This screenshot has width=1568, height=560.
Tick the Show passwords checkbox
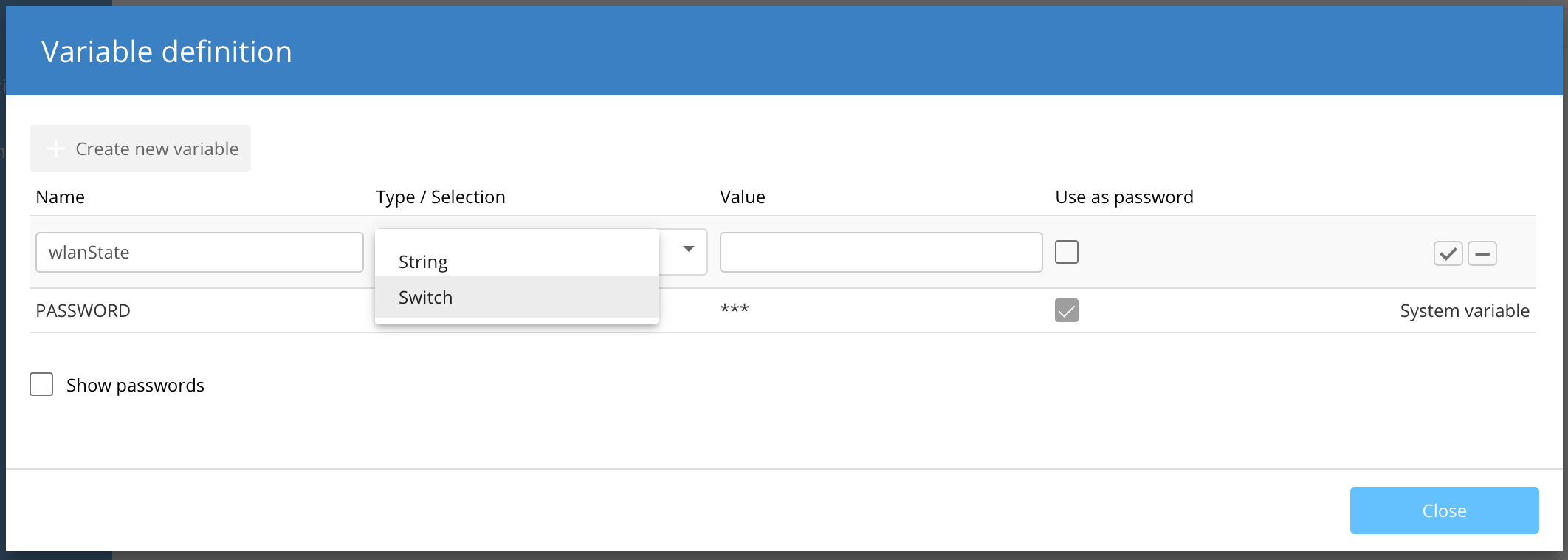[41, 384]
